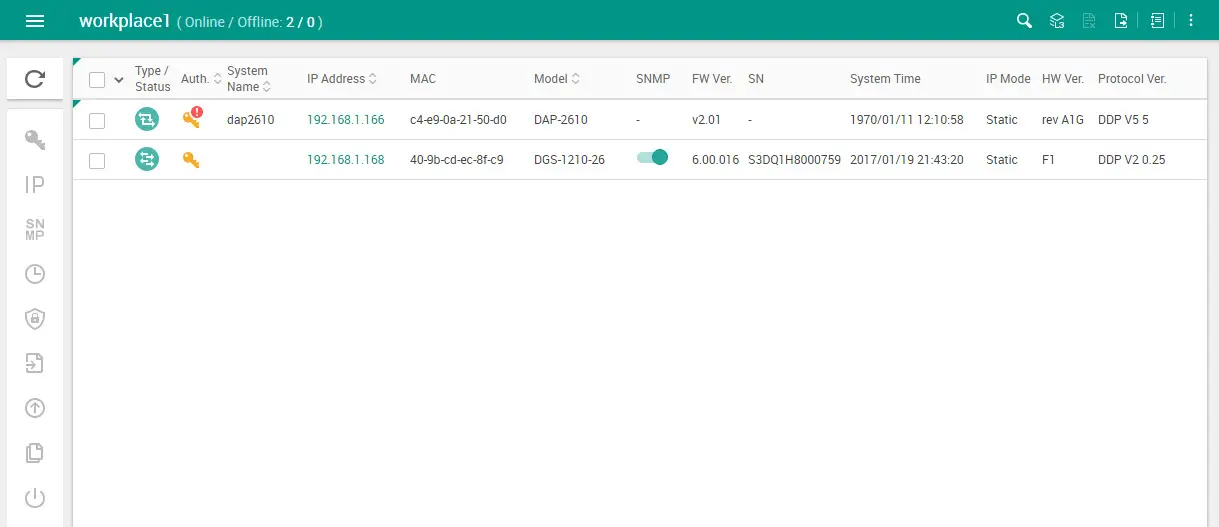Click the firmware version 6.00.016
This screenshot has width=1219, height=527.
click(715, 160)
